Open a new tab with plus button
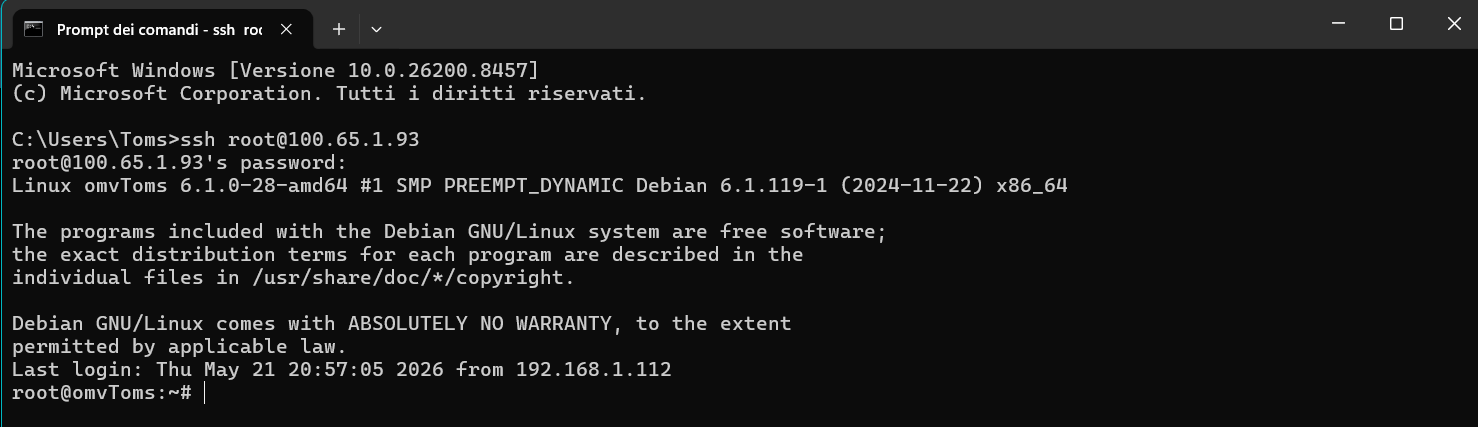Viewport: 1478px width, 427px height. 339,29
